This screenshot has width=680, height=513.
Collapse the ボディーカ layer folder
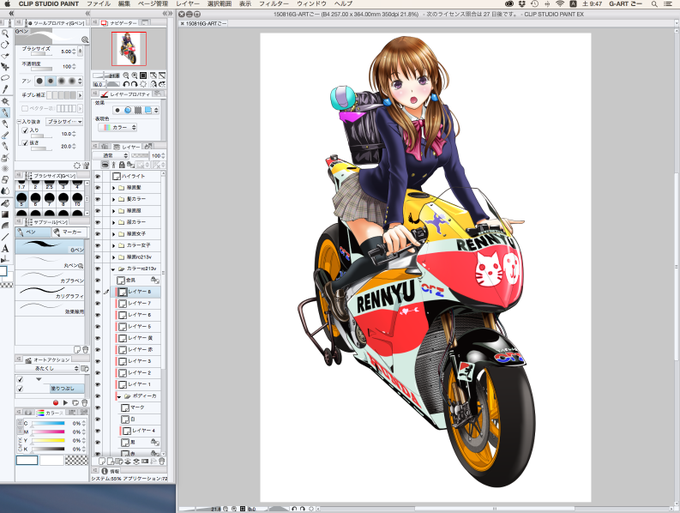pyautogui.click(x=120, y=396)
